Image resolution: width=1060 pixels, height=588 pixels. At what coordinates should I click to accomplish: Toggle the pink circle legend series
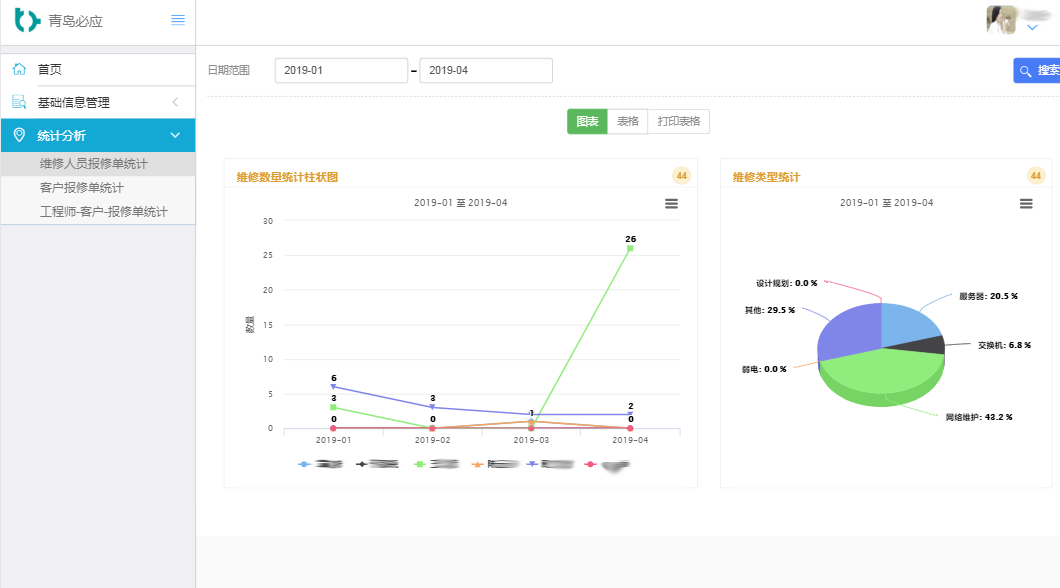click(608, 464)
